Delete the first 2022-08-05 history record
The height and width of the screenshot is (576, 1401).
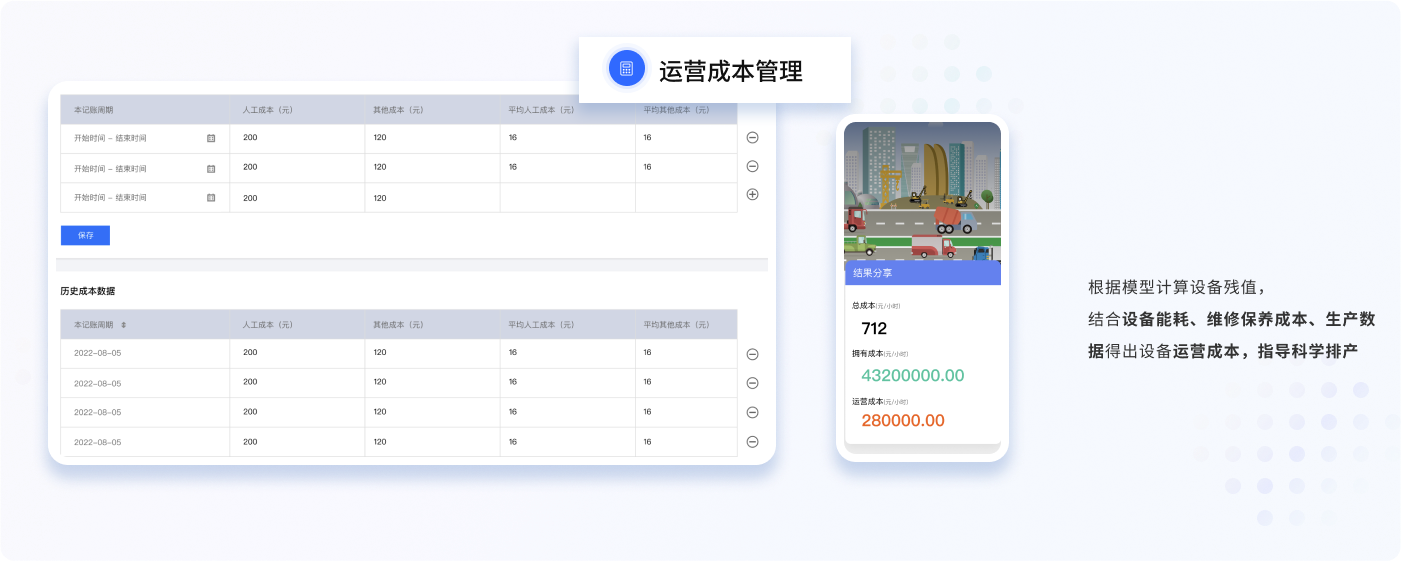pyautogui.click(x=753, y=353)
